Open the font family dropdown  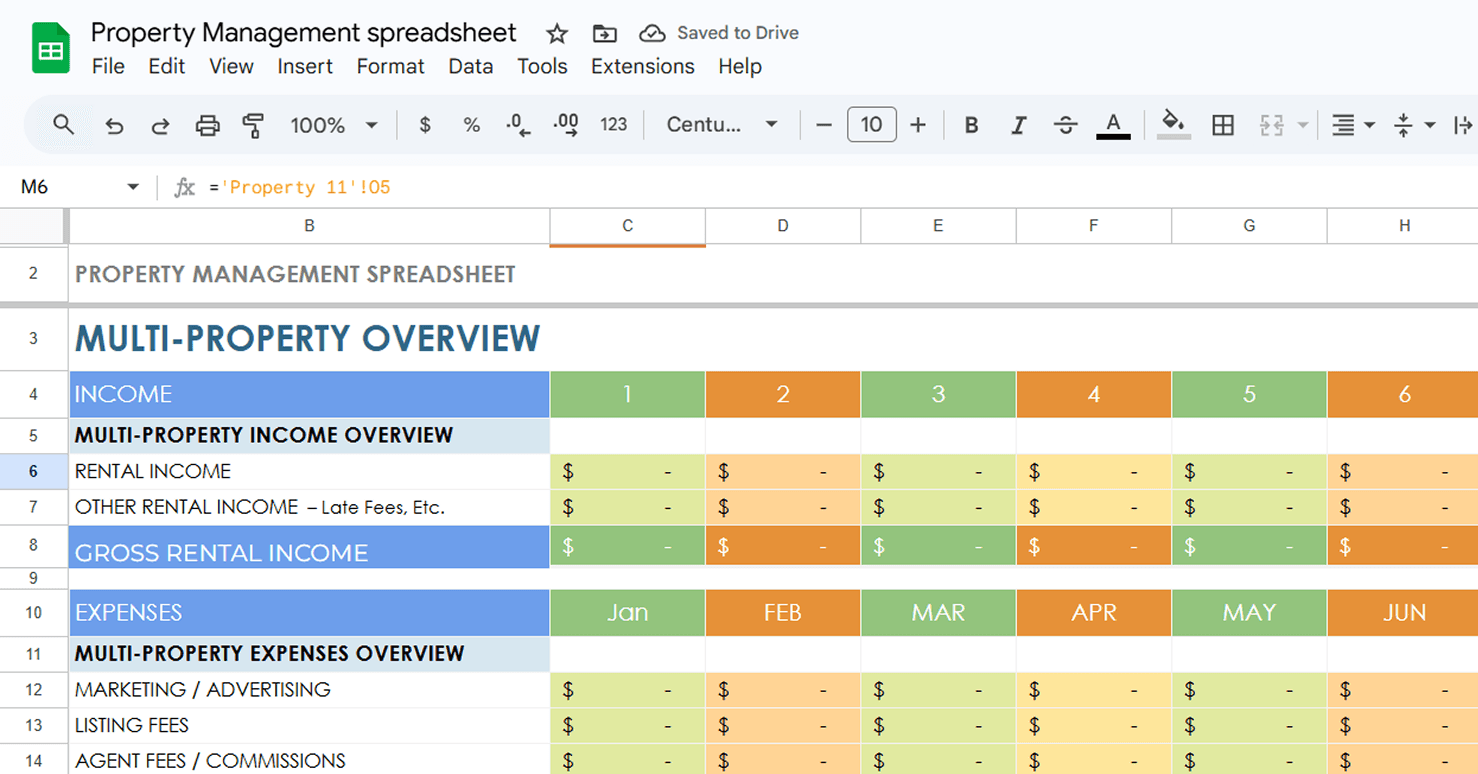pyautogui.click(x=722, y=125)
